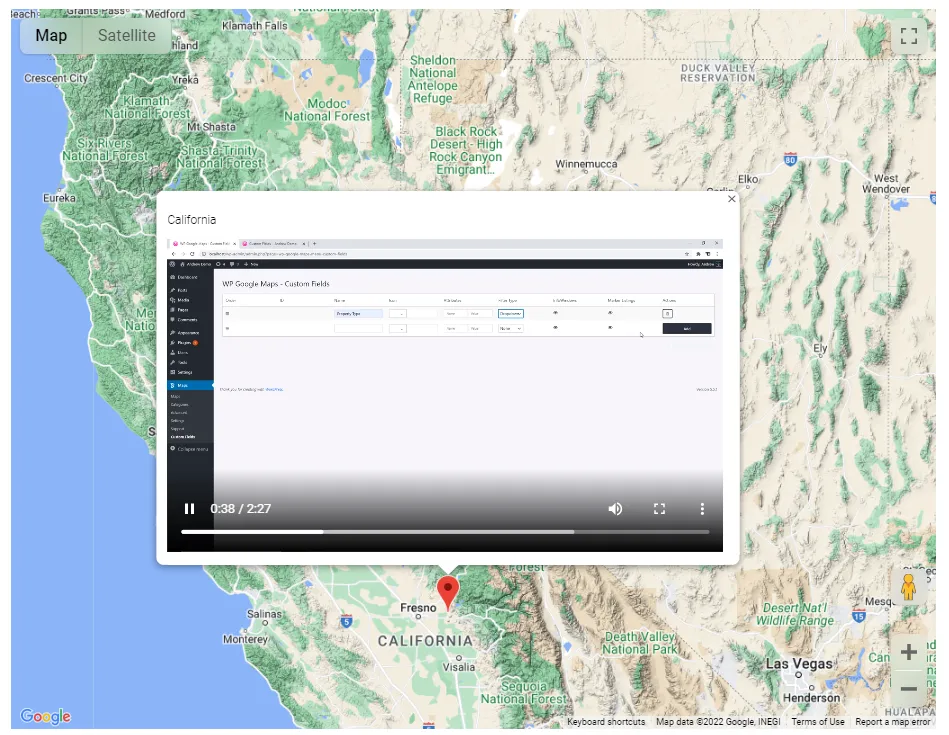Mute the video volume

point(615,509)
